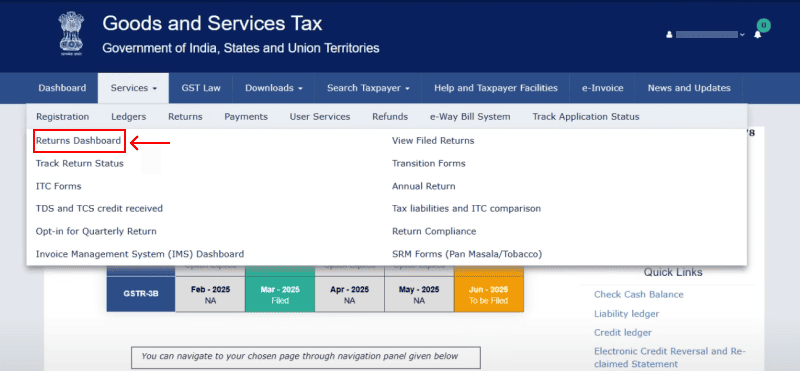Image resolution: width=800 pixels, height=371 pixels.
Task: Open TDS and TCS credit received
Action: [99, 209]
